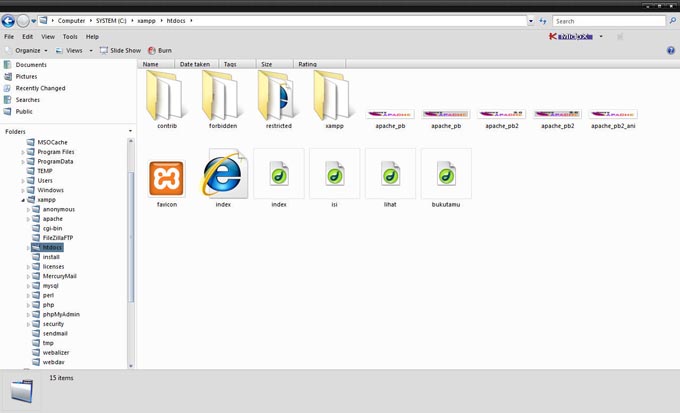Click the Refresh button next to address bar

click(543, 21)
